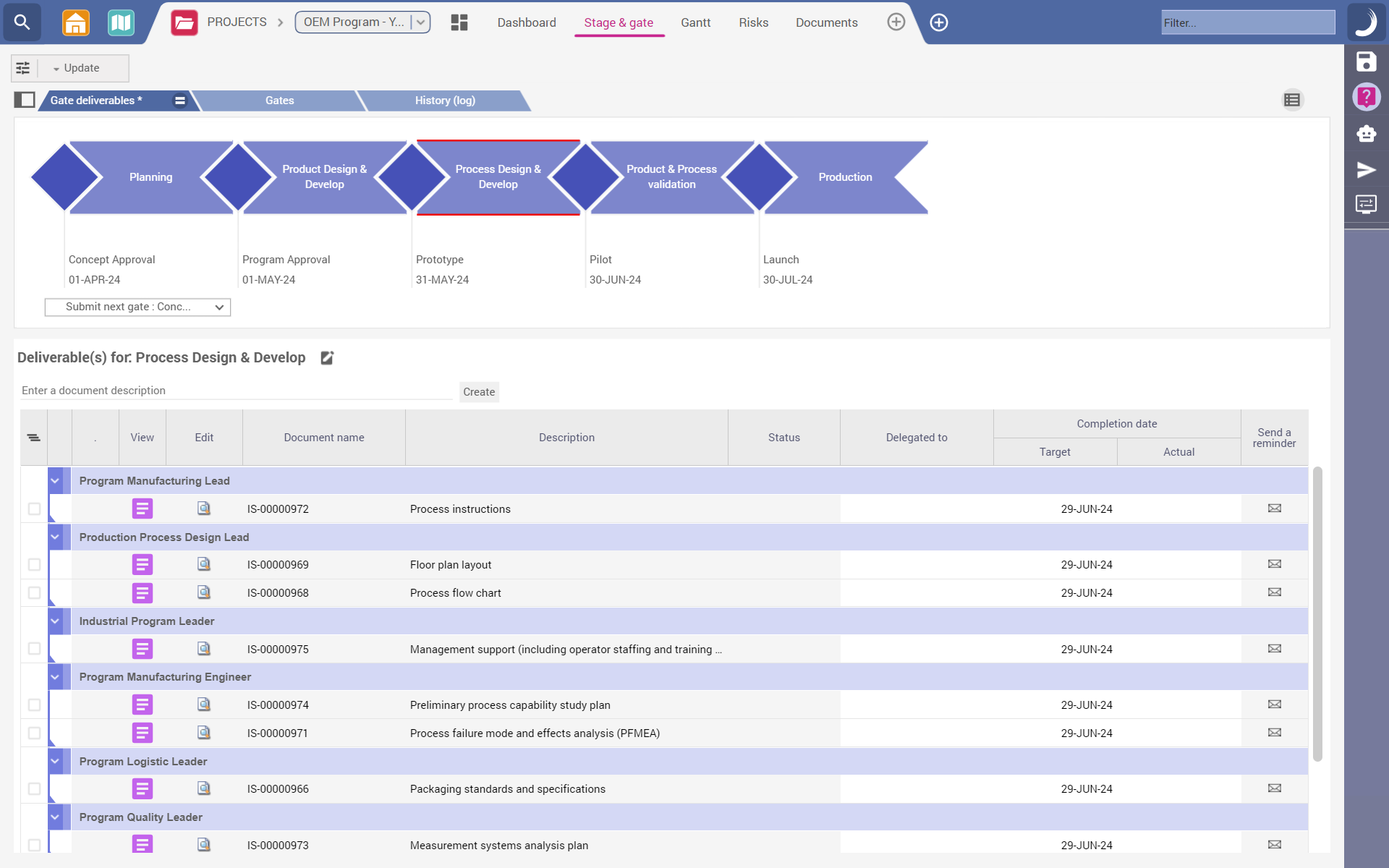Open Submit next gate dropdown
Screen dimensions: 1389x868
click(x=137, y=307)
